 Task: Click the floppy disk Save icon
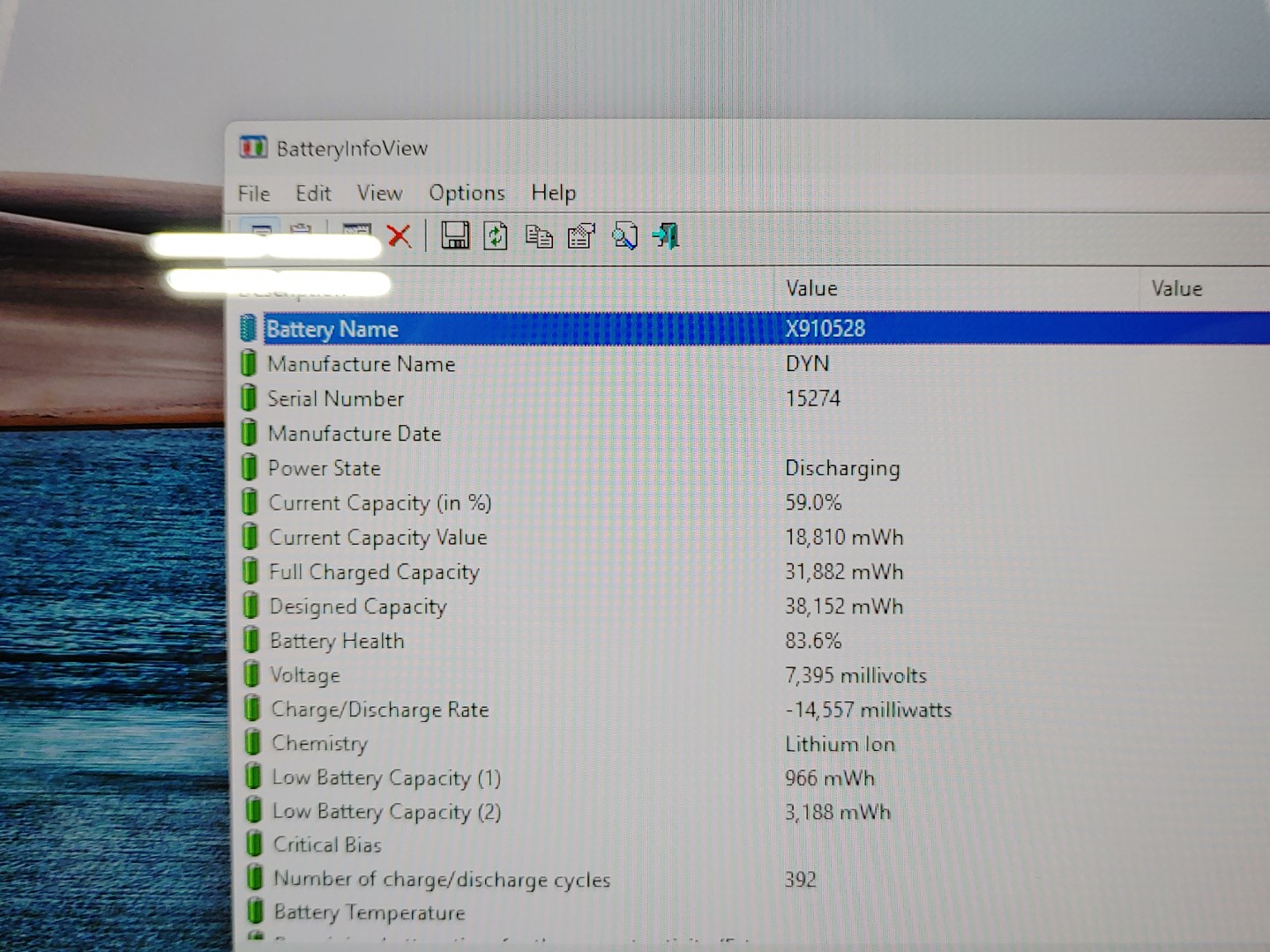pos(455,235)
